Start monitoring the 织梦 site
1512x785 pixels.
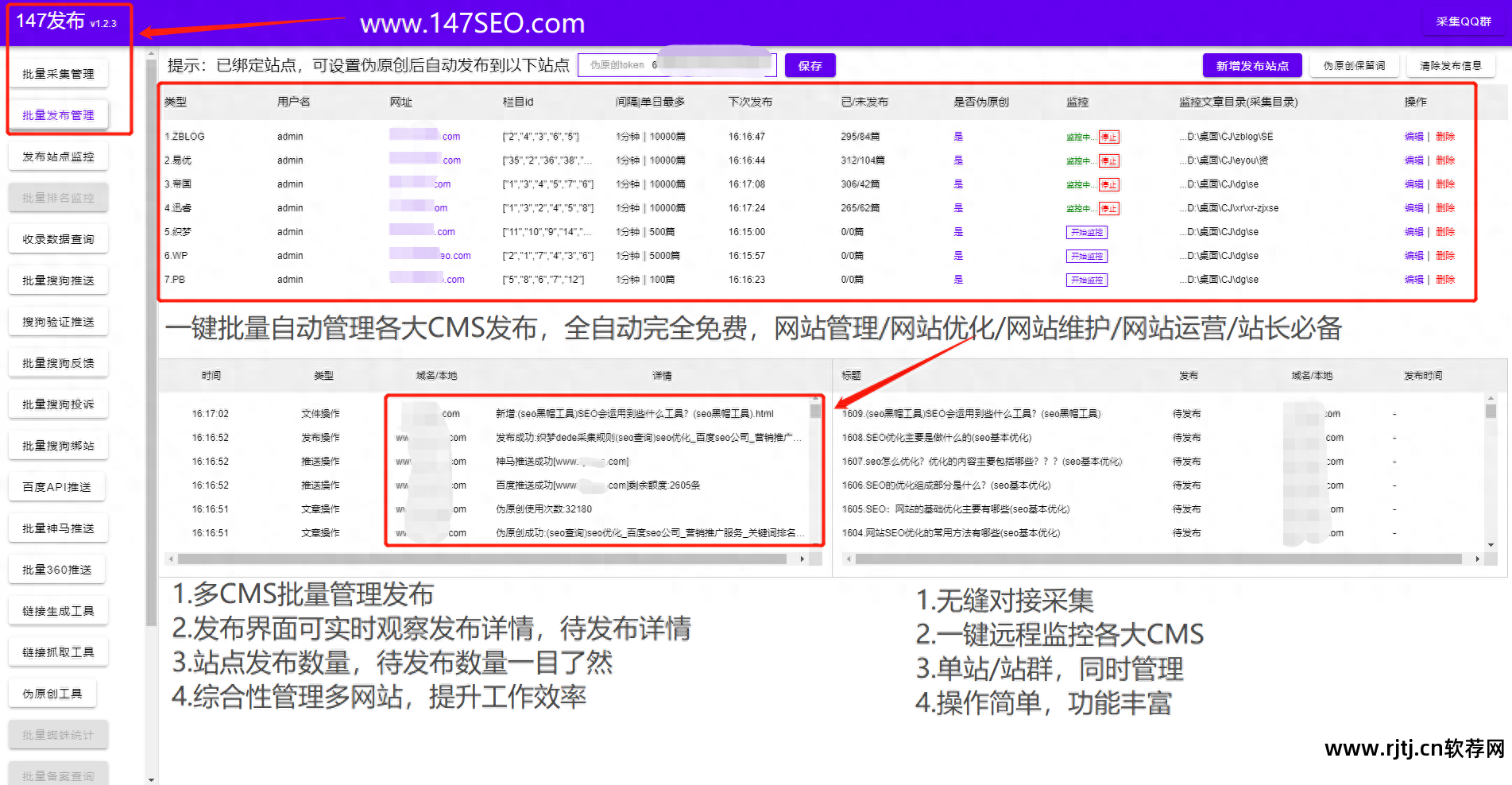[1087, 232]
